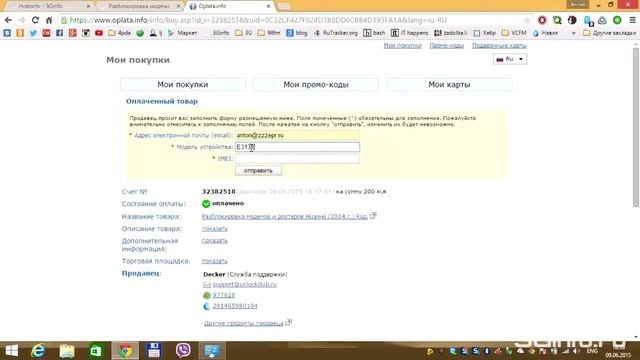Image resolution: width=640 pixels, height=360 pixels.
Task: Show the Описание товара details
Action: tap(214, 229)
